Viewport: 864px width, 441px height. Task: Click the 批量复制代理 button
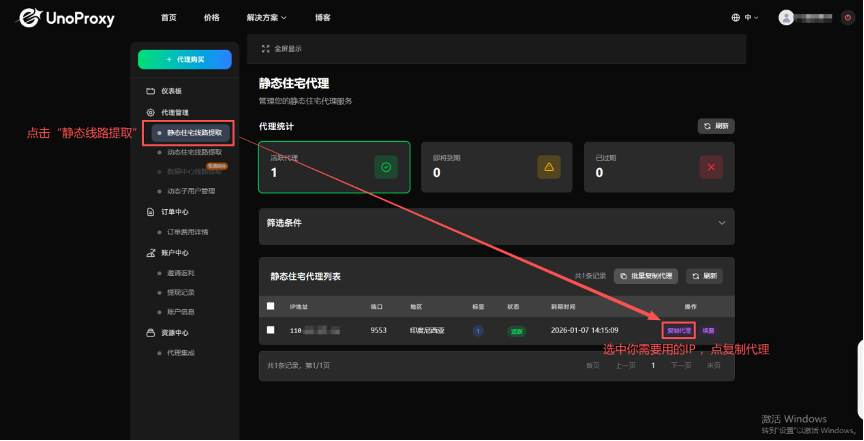[x=645, y=275]
